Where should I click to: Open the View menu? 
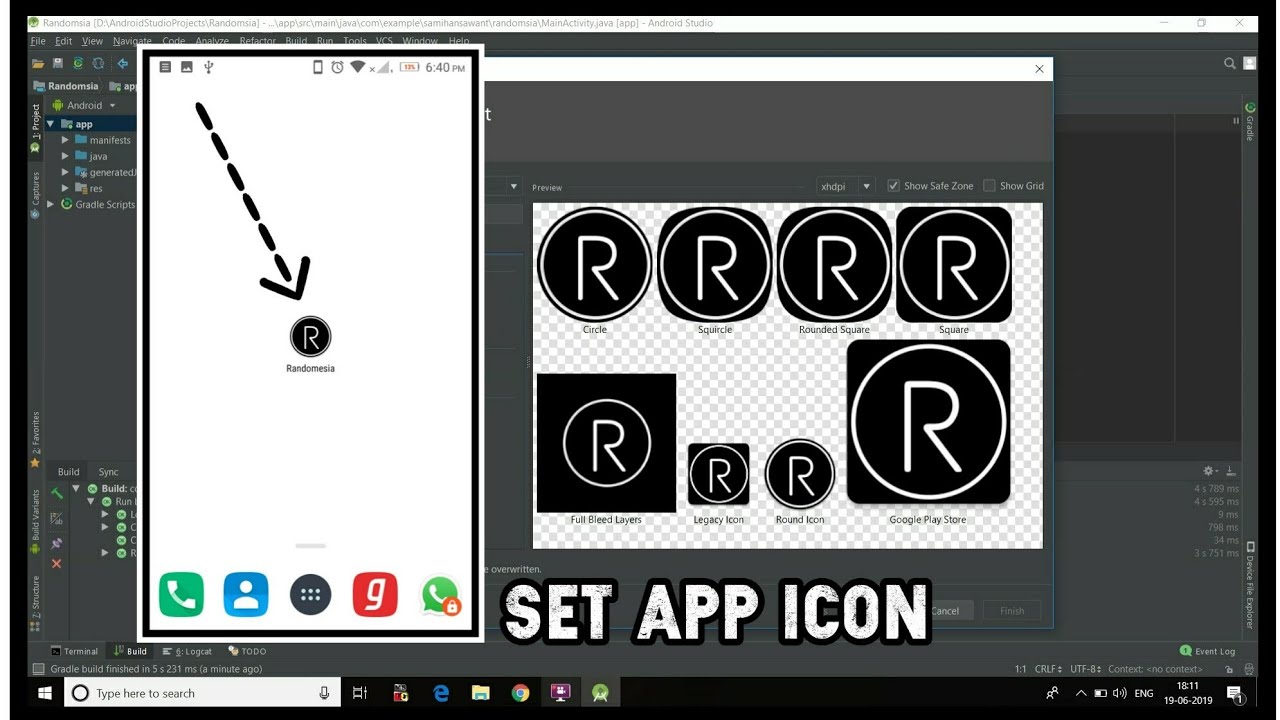92,41
